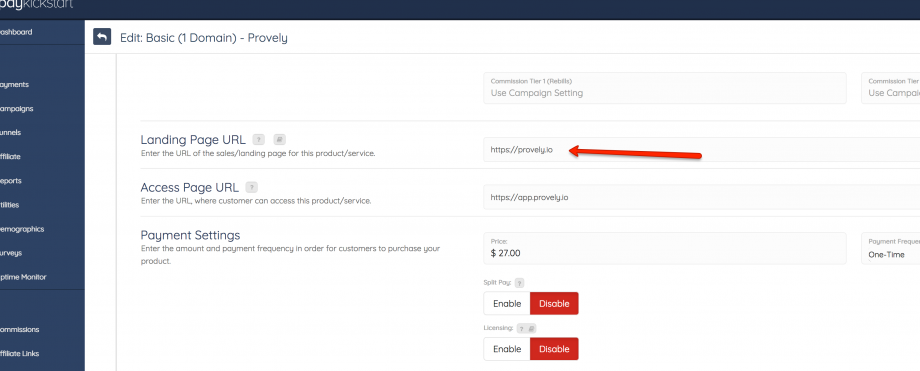Open help icon next to Access Page URL

(x=252, y=187)
